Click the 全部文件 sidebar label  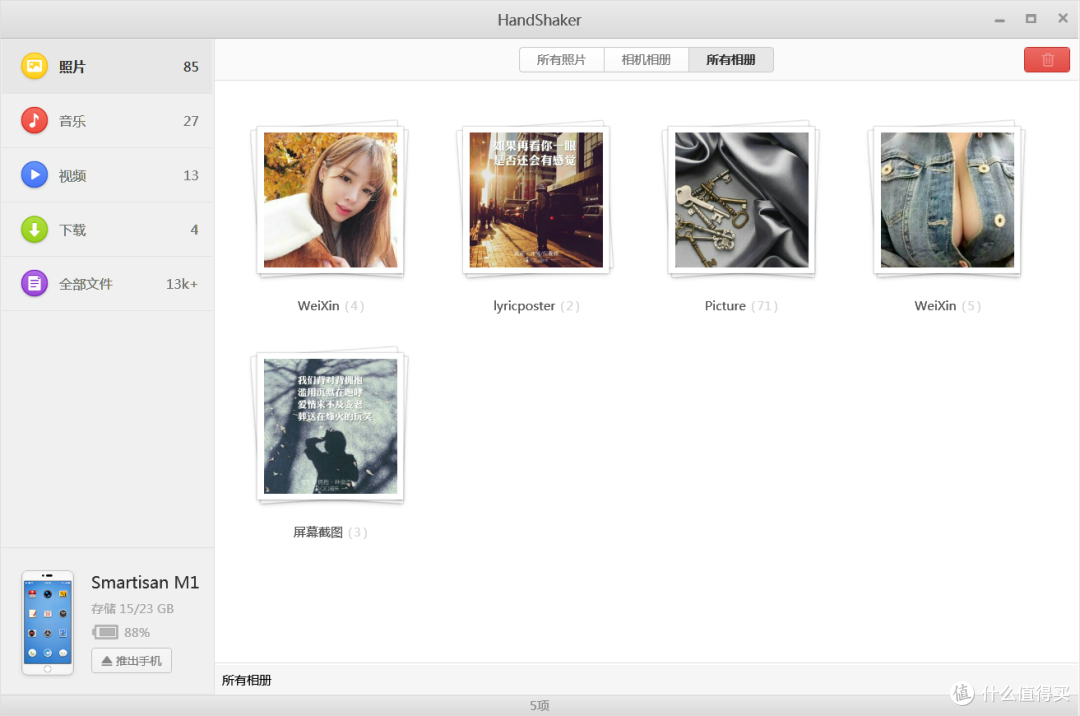tap(85, 284)
